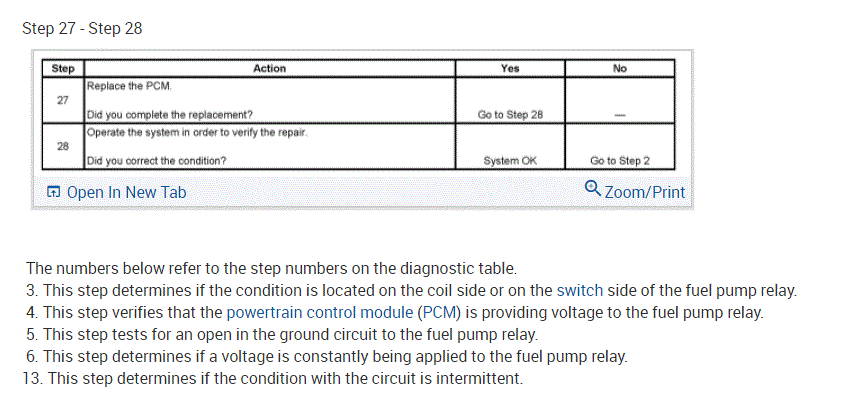
Task: Follow the "switch" hyperlink in step 3
Action: tap(579, 291)
